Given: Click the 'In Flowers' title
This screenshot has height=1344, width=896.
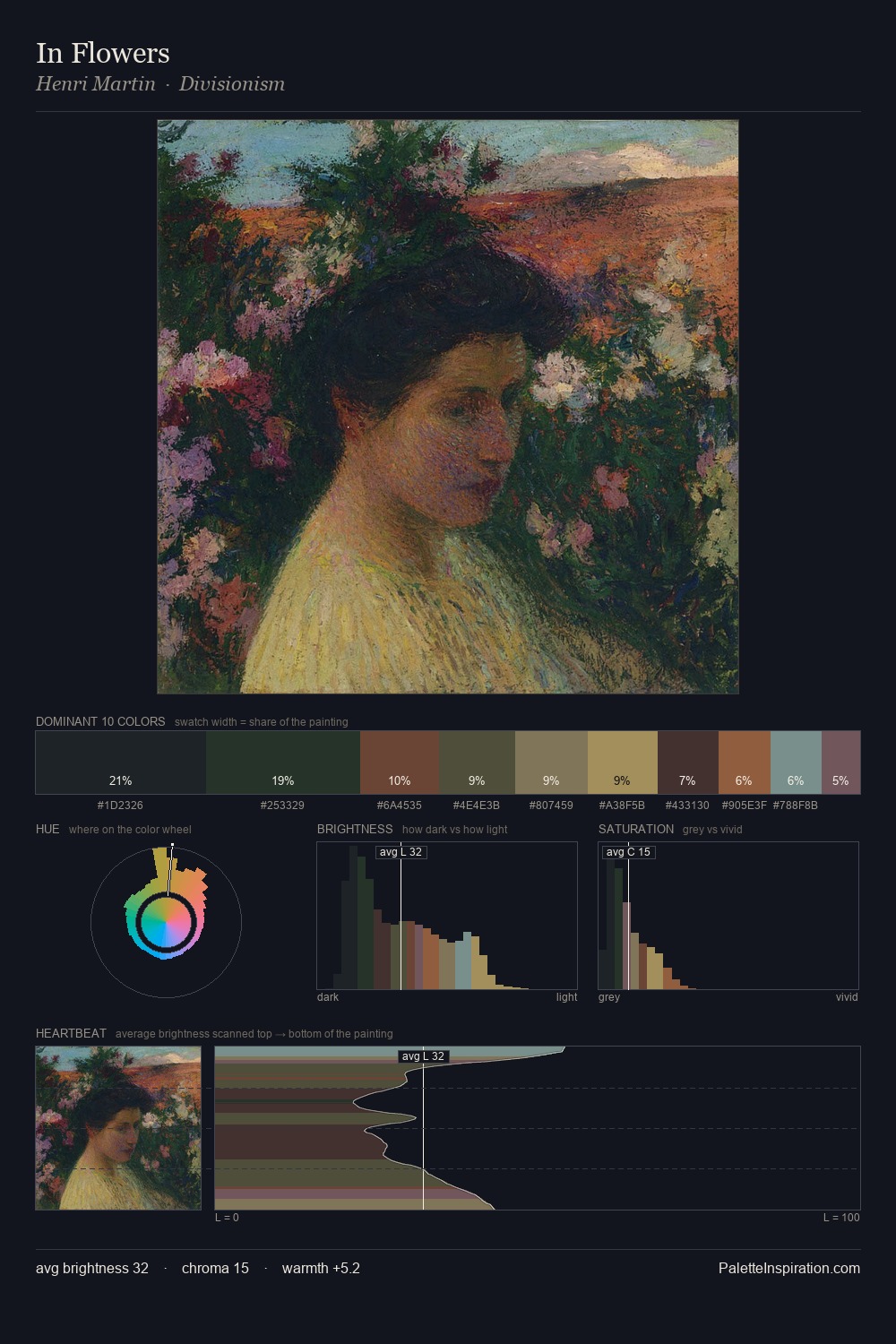Looking at the screenshot, I should (x=103, y=53).
